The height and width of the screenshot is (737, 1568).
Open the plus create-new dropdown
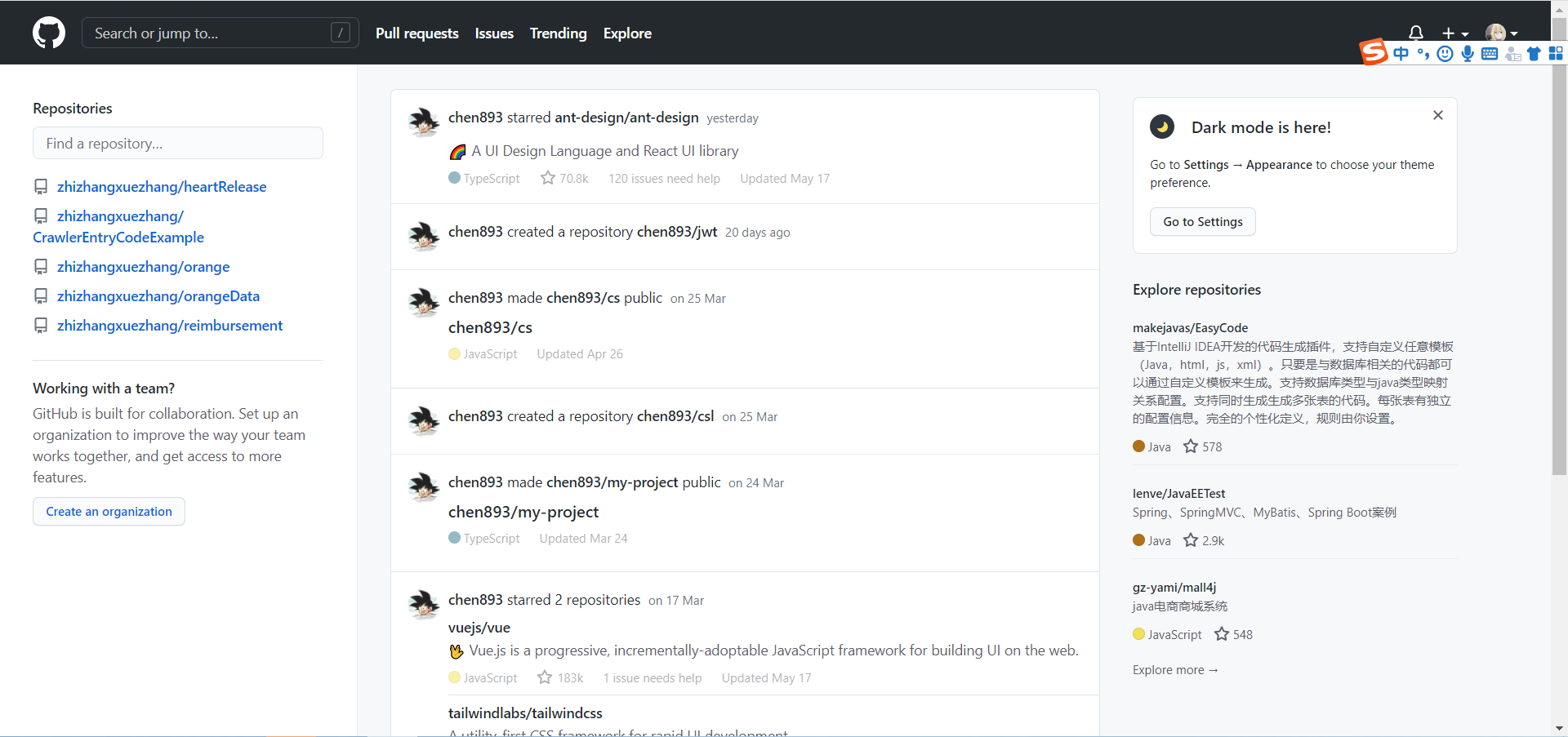1455,33
